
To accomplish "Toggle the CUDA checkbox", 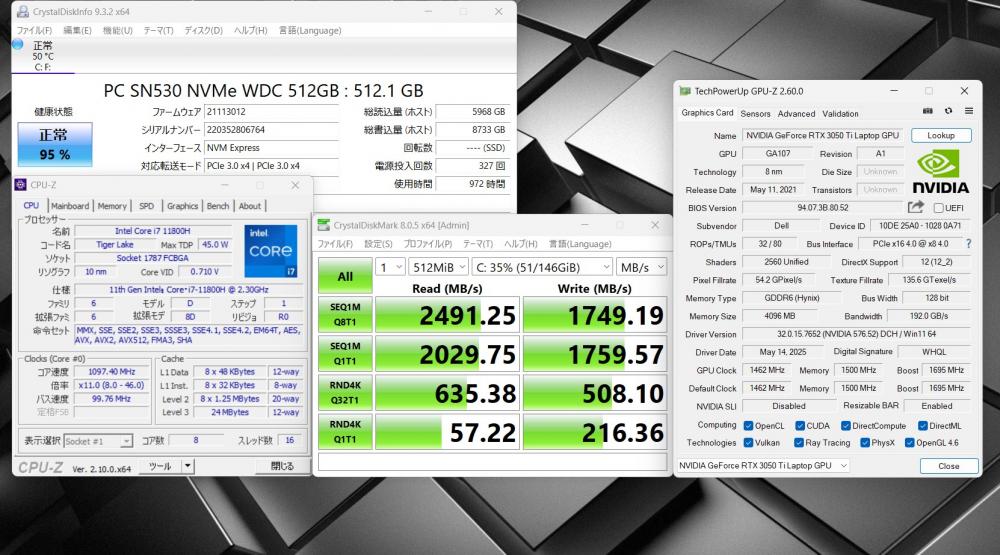I will (x=800, y=426).
